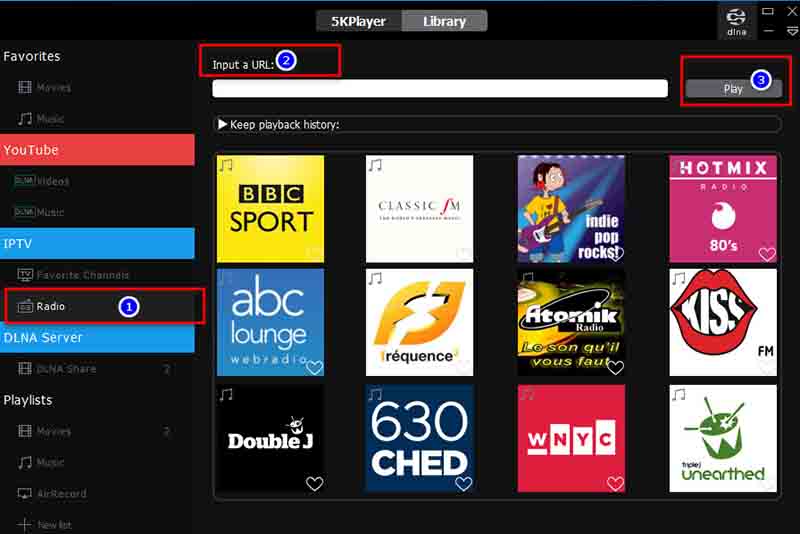This screenshot has height=534, width=800.
Task: Click the film icon beside DLNA Share
Action: click(24, 369)
